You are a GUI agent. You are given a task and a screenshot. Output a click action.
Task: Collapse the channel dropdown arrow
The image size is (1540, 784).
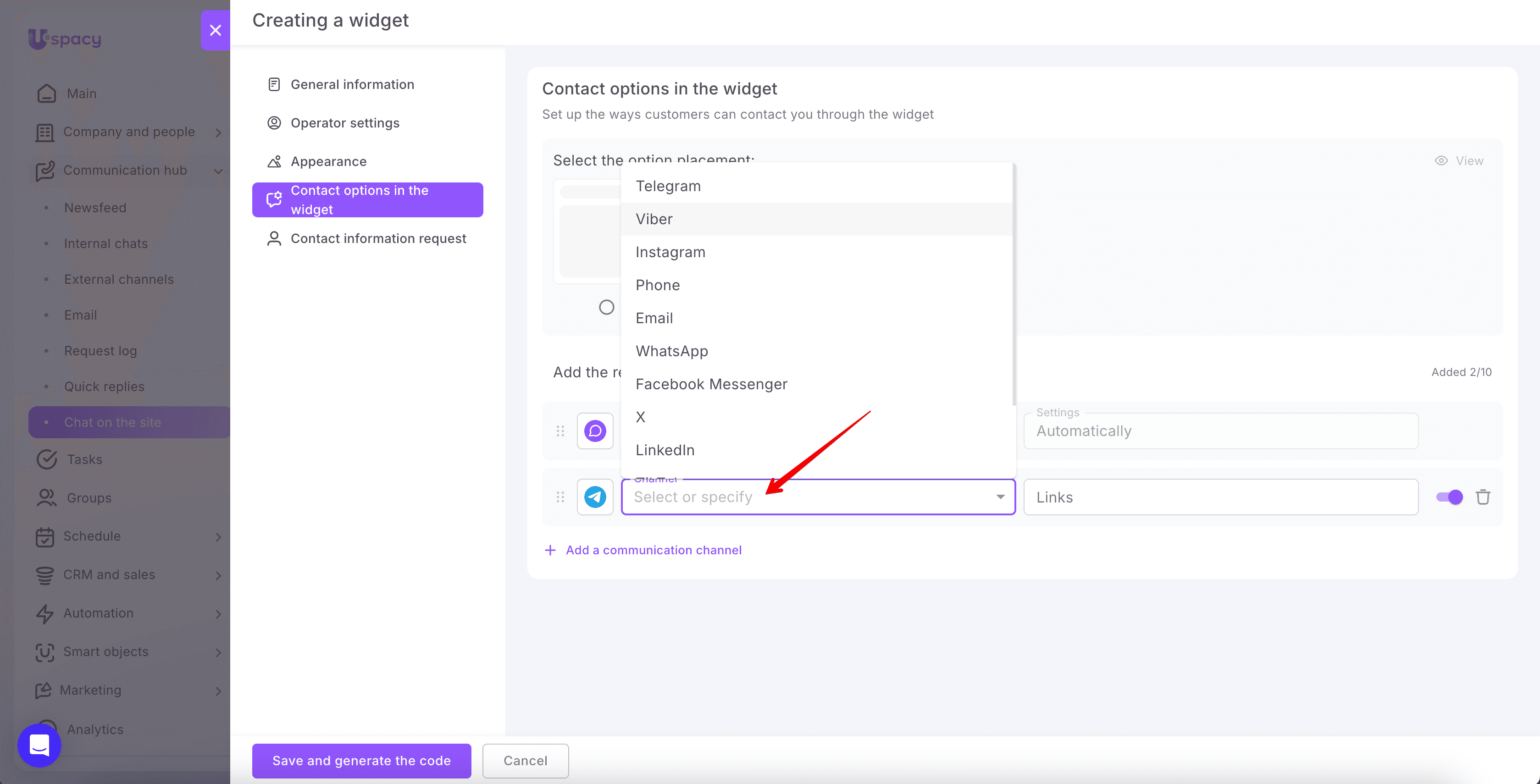(x=1000, y=497)
